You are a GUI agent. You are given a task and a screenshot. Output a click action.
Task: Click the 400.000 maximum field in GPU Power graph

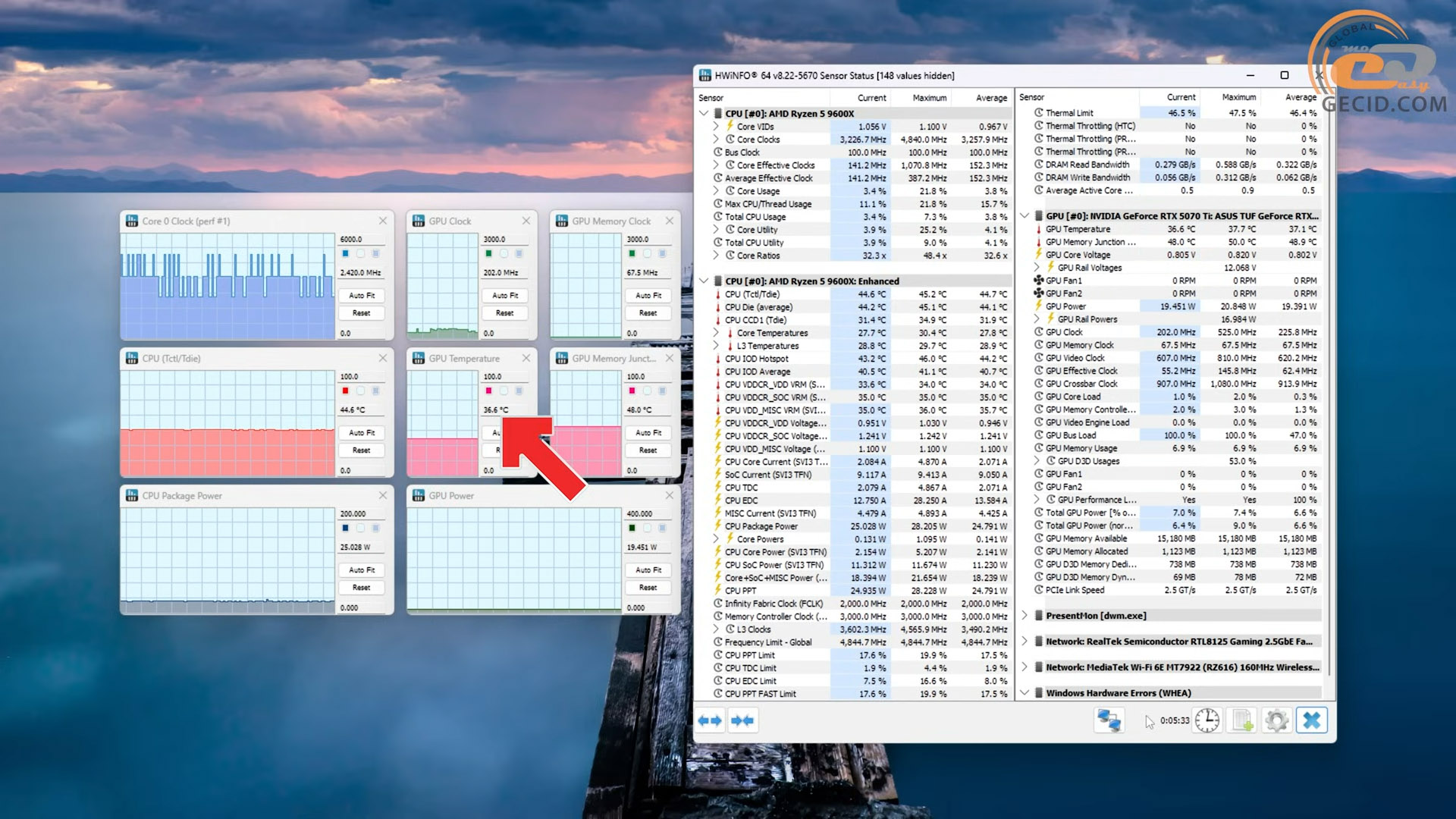click(648, 514)
